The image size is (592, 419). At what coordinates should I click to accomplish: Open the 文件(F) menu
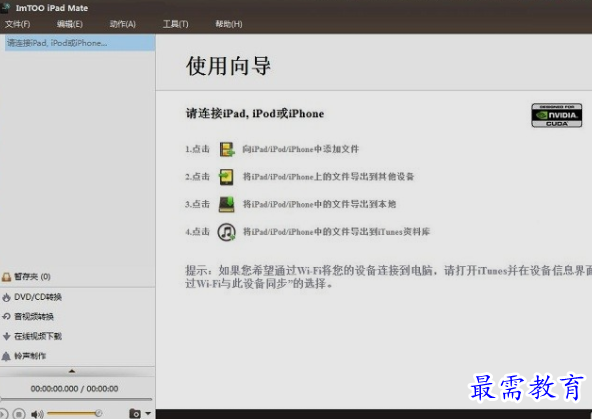point(17,24)
